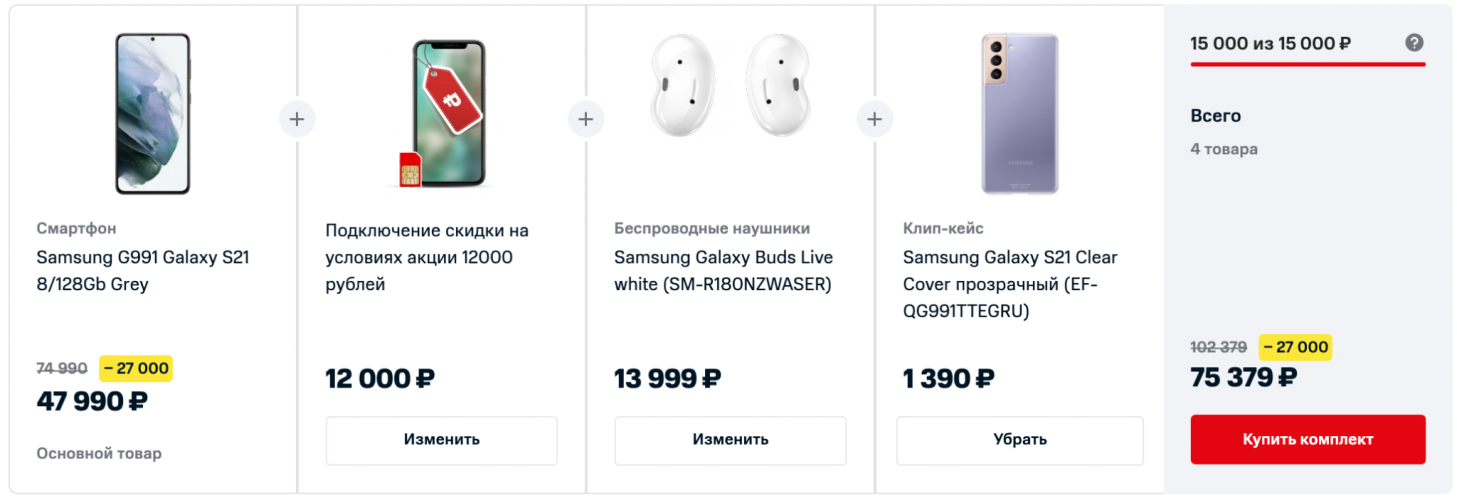Image resolution: width=1457 pixels, height=500 pixels.
Task: Open the Galaxy S21 Grey smartphone image
Action: tap(152, 113)
